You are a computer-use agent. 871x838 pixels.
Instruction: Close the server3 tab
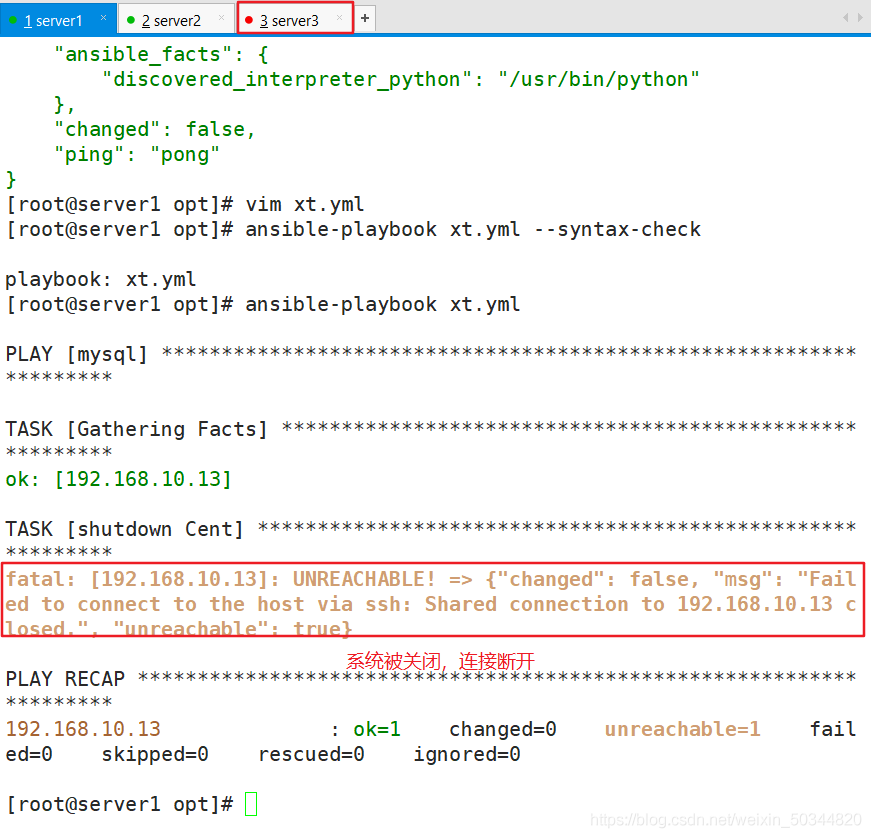pyautogui.click(x=340, y=18)
